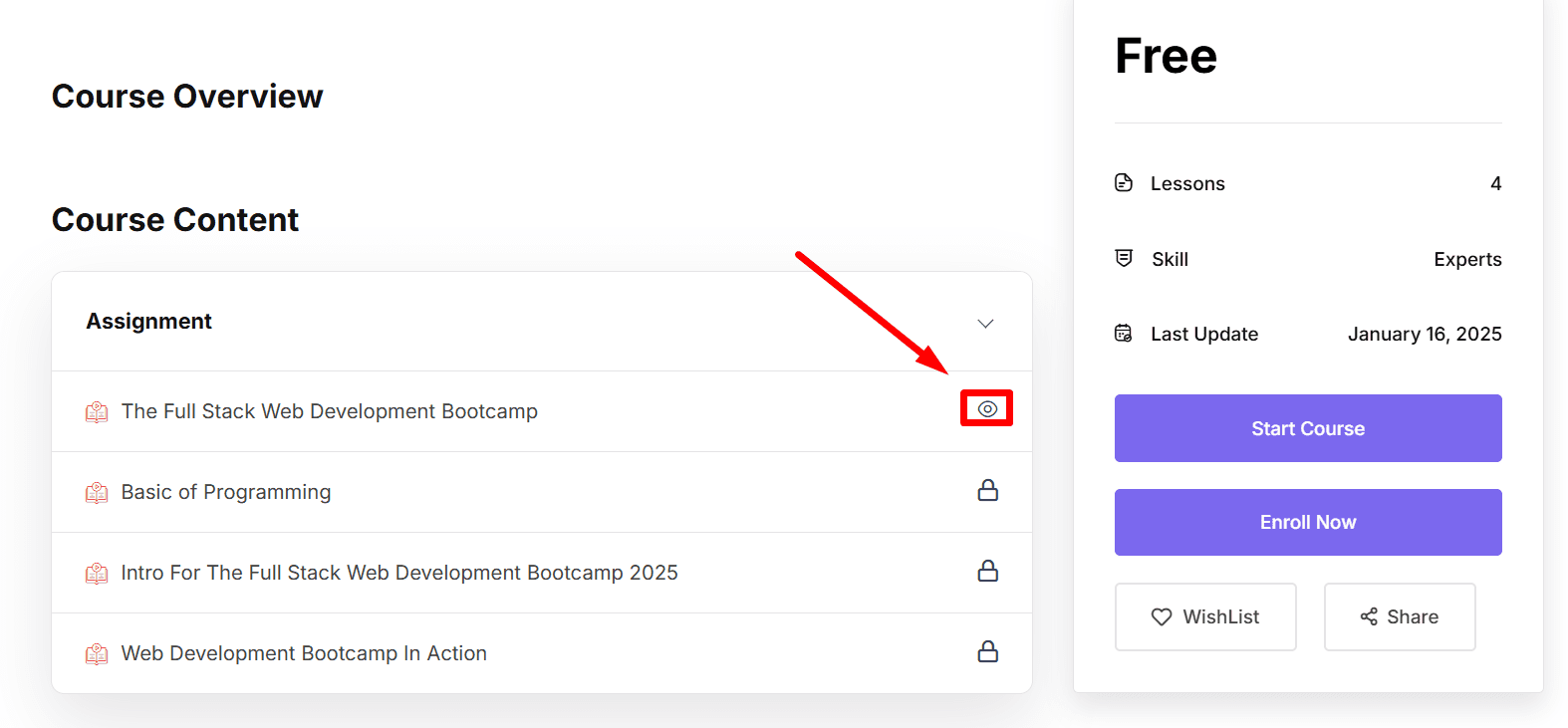Select the Lessons document icon in sidebar

[1124, 182]
